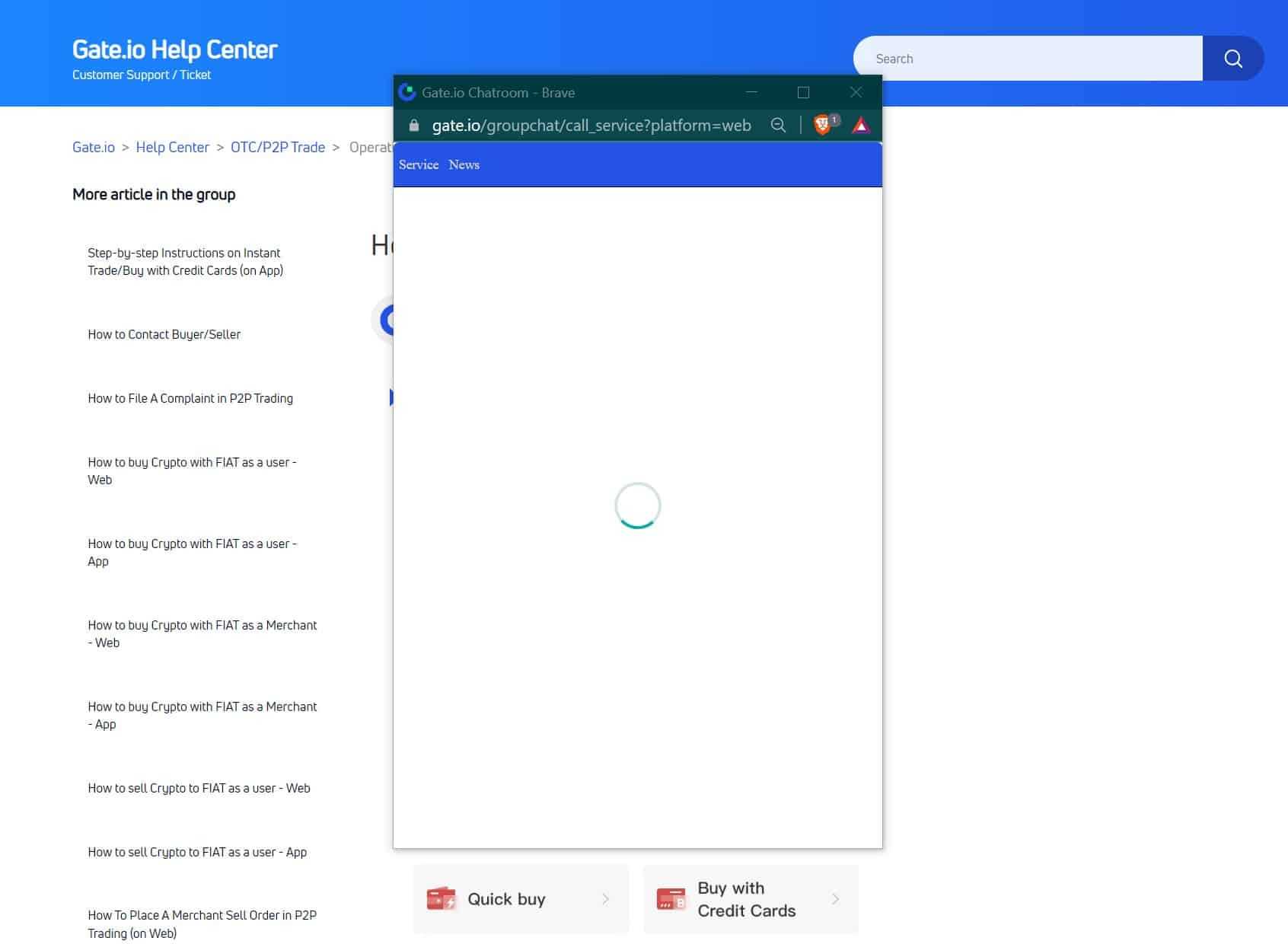Close the Gate.io Chatroom popup window

tap(856, 92)
